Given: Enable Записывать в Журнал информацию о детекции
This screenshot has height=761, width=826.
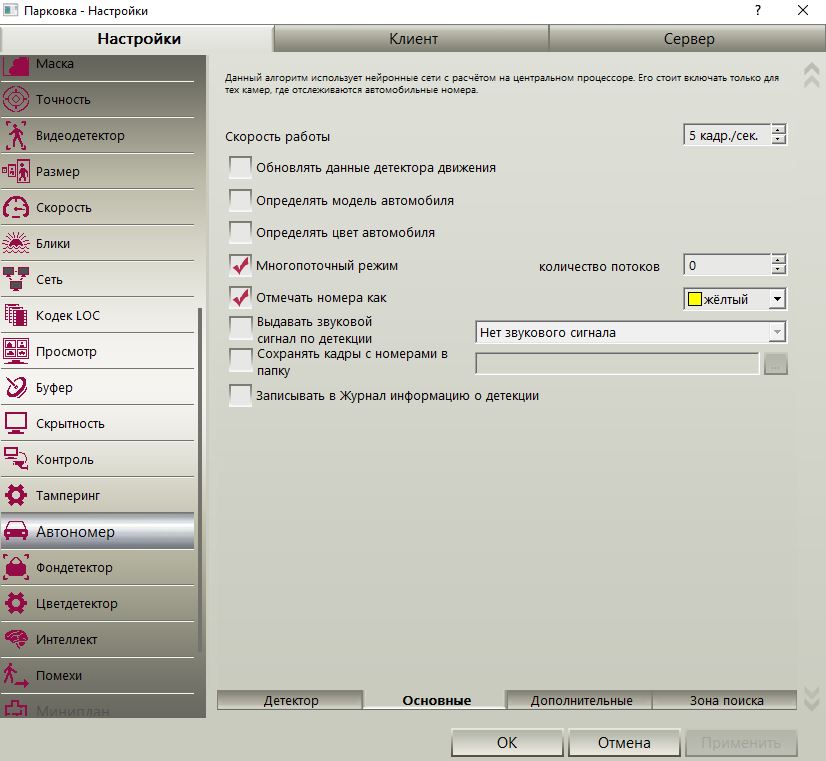Looking at the screenshot, I should click(240, 396).
